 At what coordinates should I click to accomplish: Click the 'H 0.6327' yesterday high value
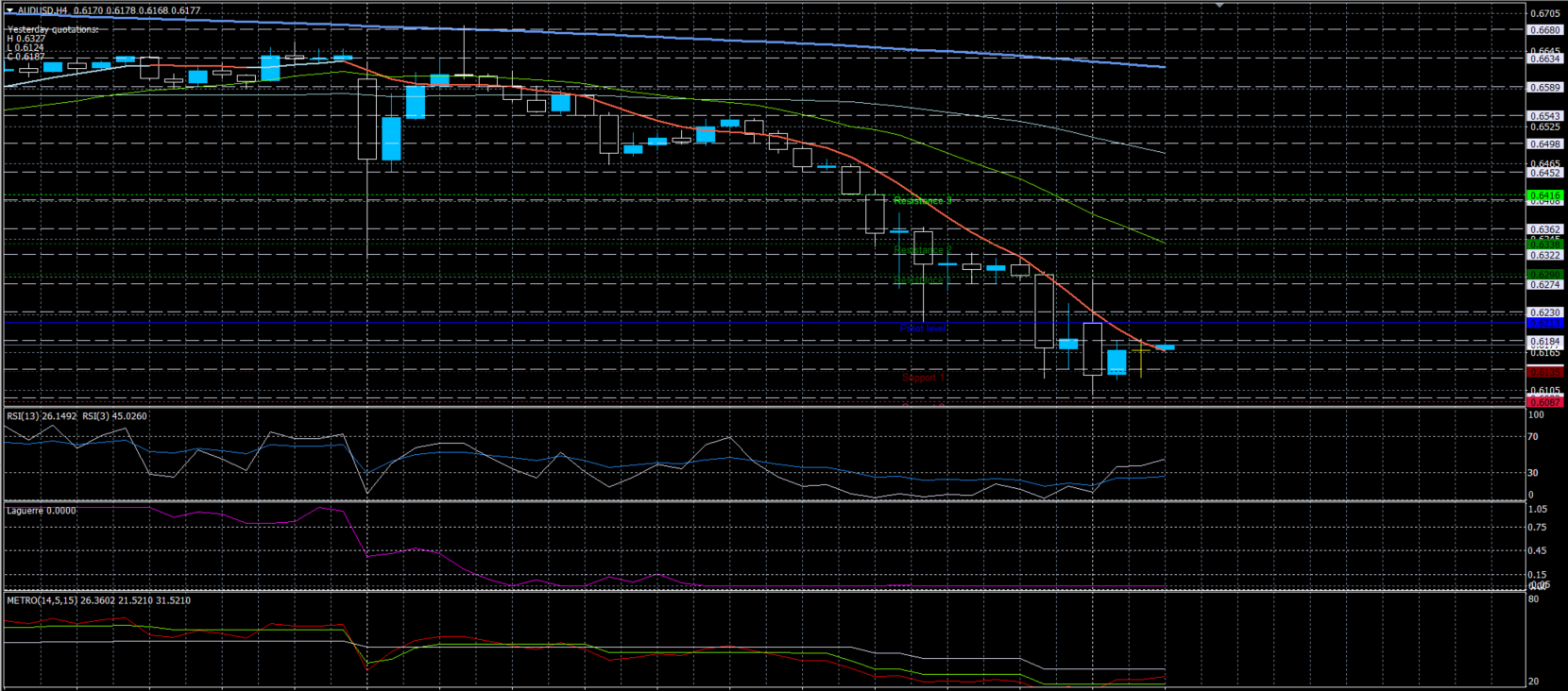[26, 39]
